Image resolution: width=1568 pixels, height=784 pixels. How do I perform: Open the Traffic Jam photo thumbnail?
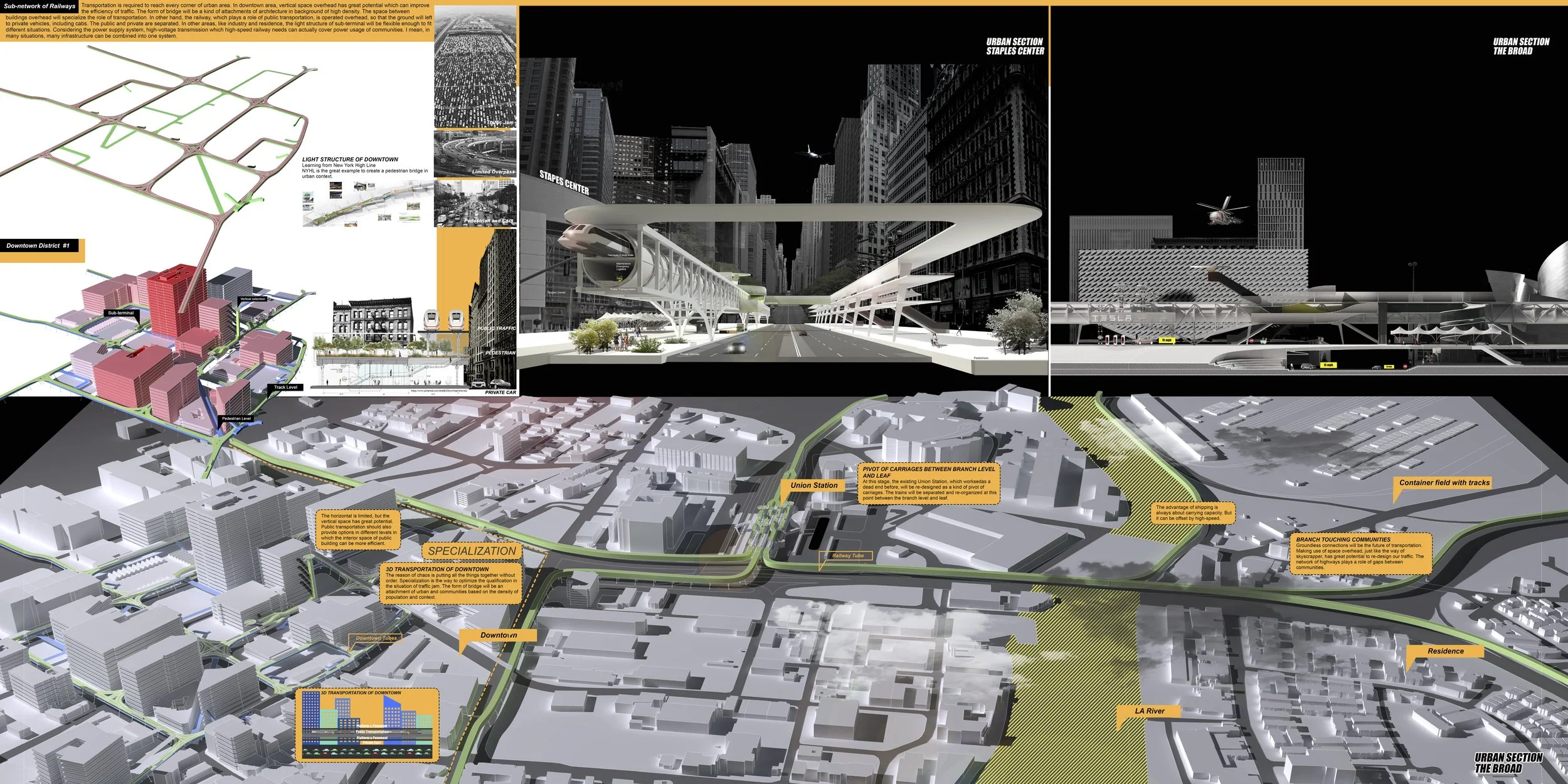475,66
